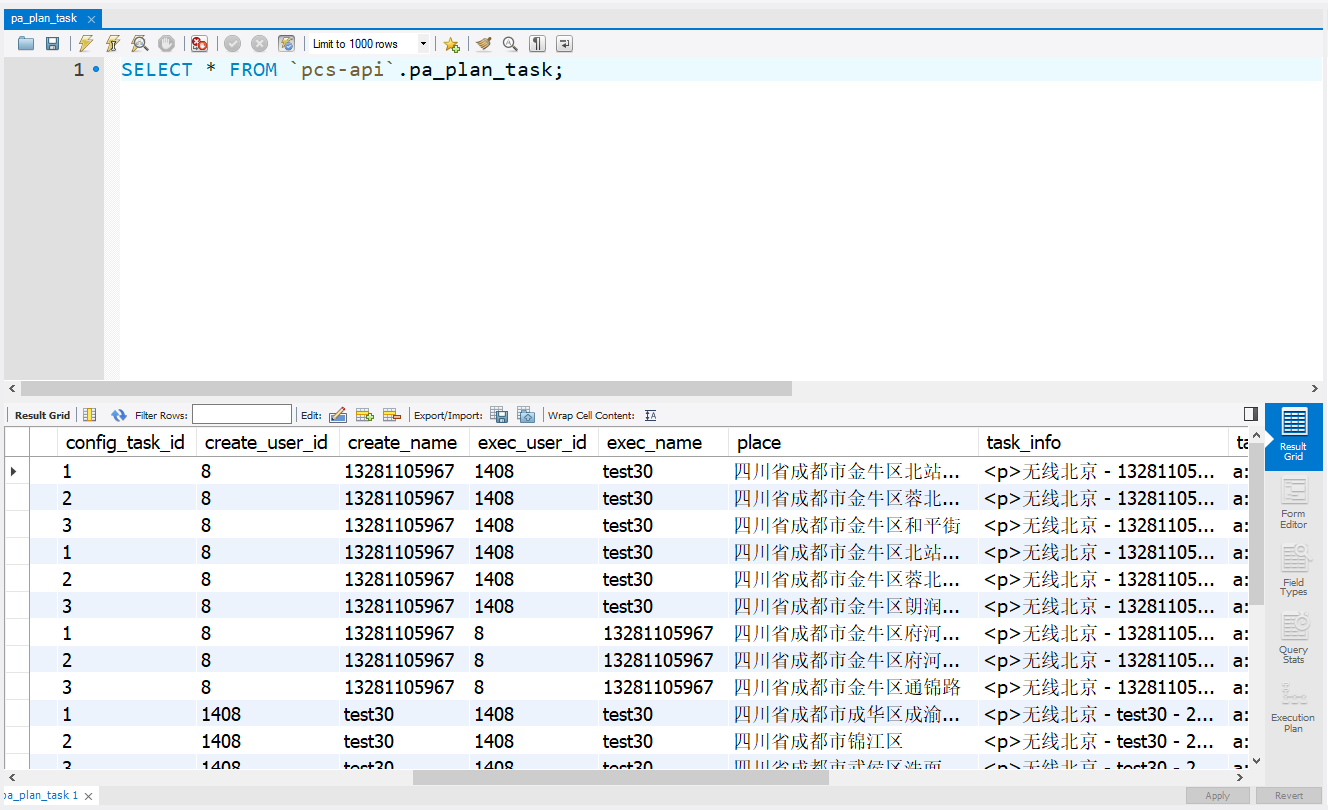This screenshot has height=810, width=1328.
Task: Open a SQL script file
Action: point(26,44)
